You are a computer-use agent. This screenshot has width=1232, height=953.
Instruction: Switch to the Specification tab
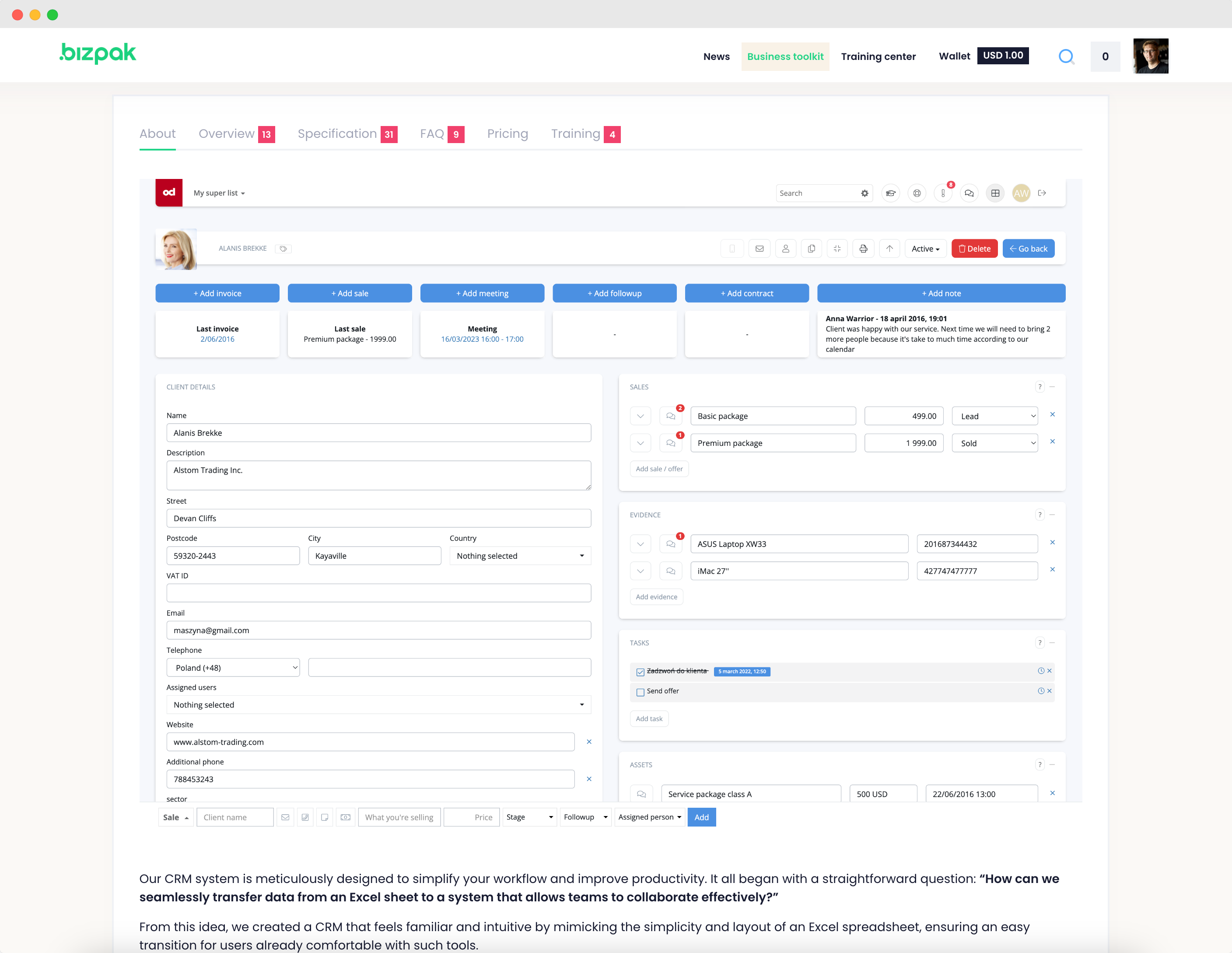337,134
